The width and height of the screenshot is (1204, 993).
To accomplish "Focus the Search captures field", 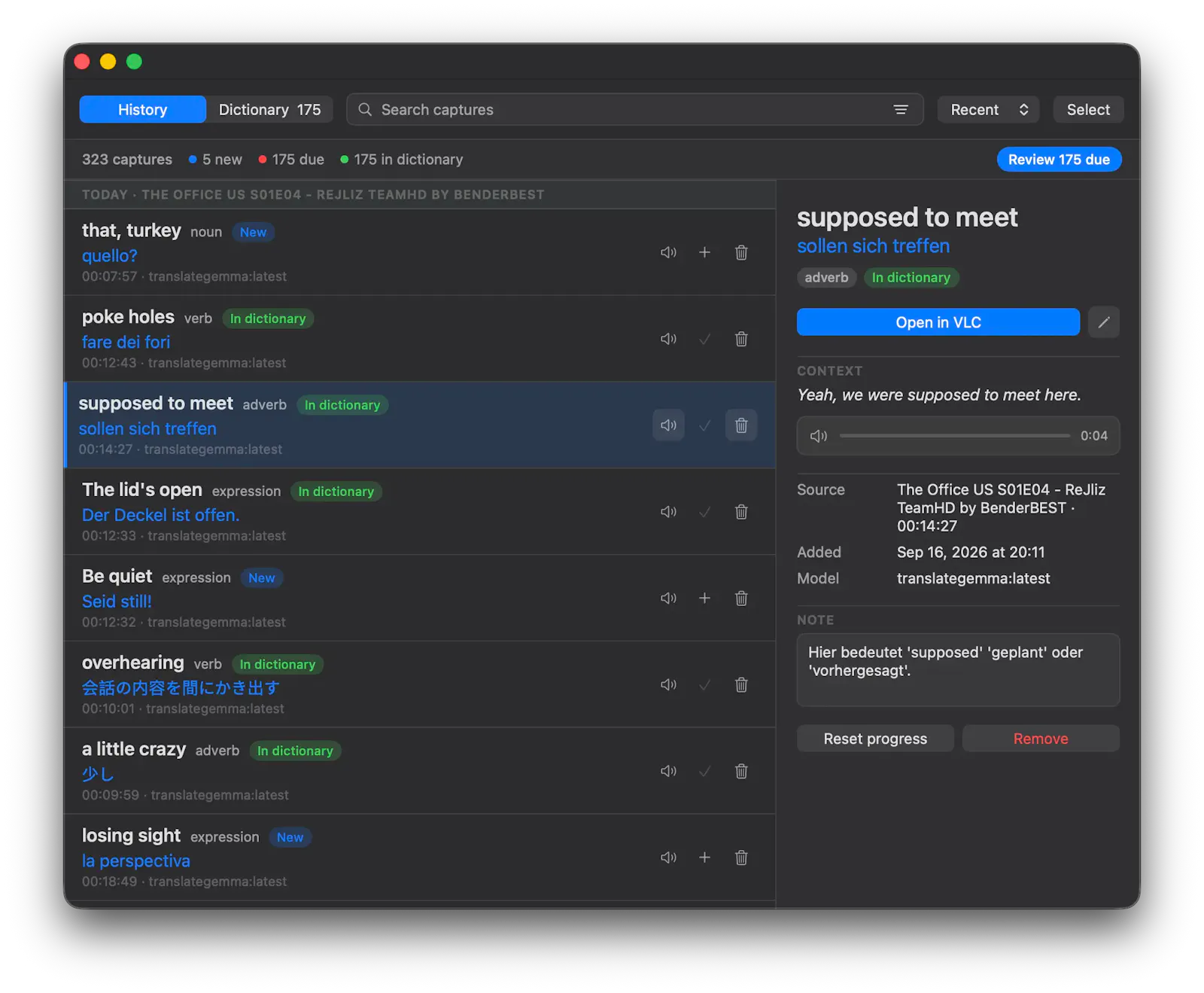I will (634, 110).
